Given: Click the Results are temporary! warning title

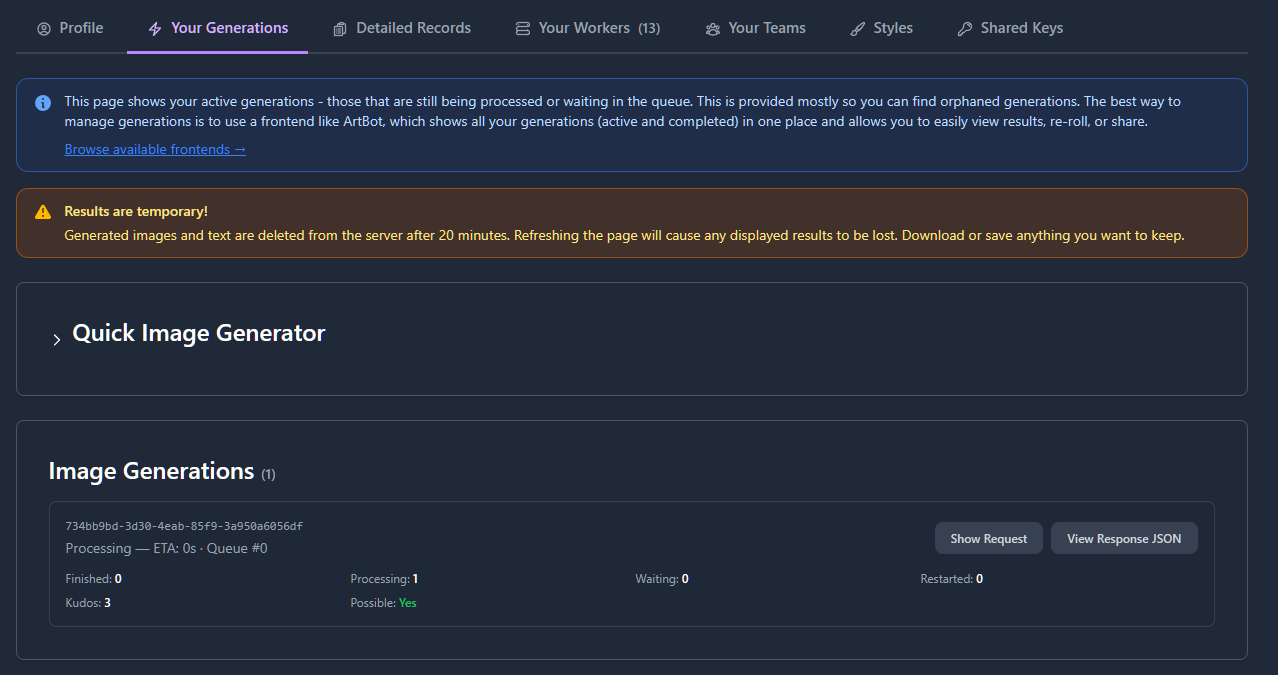Looking at the screenshot, I should point(136,212).
